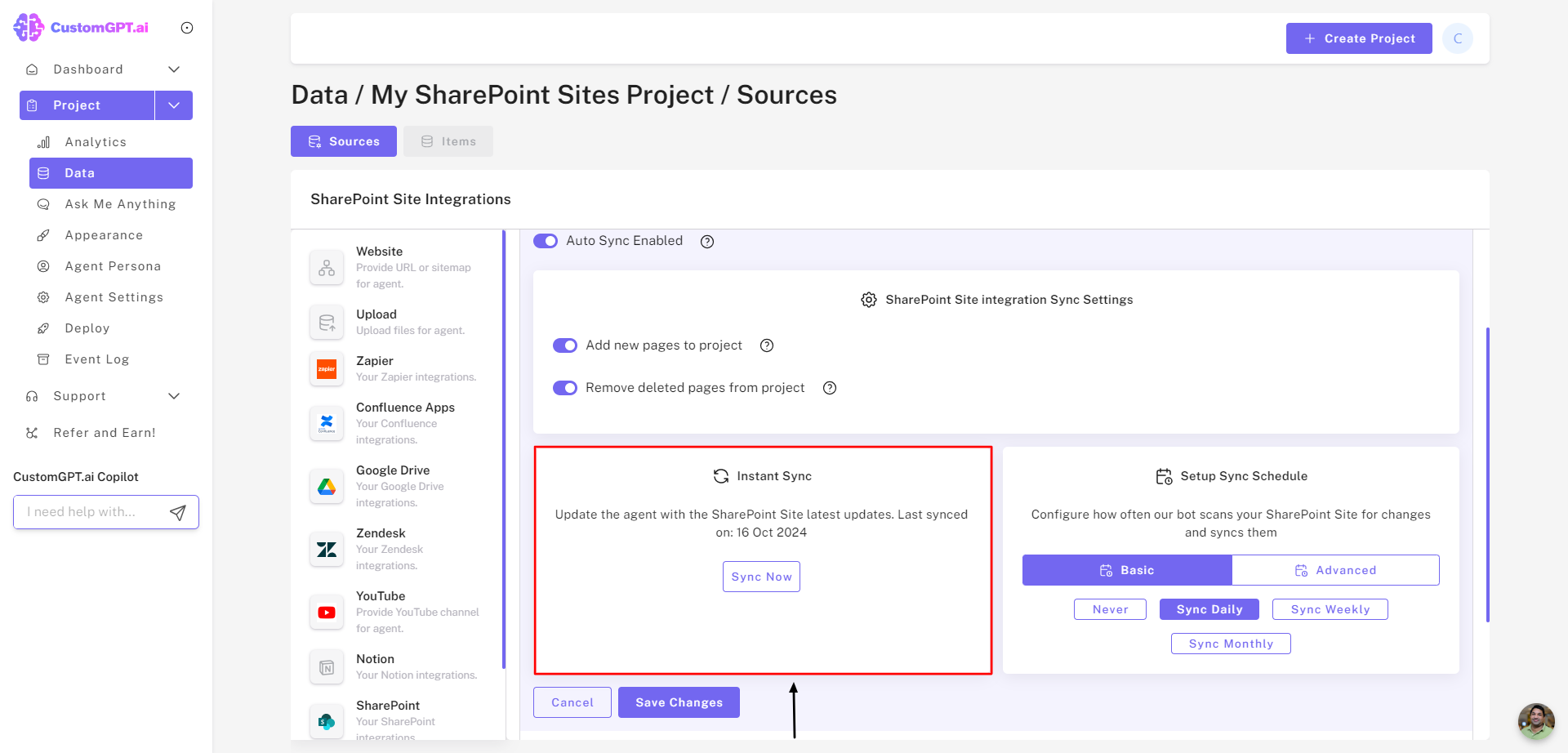Click the Copilot send paper-plane icon

(178, 512)
